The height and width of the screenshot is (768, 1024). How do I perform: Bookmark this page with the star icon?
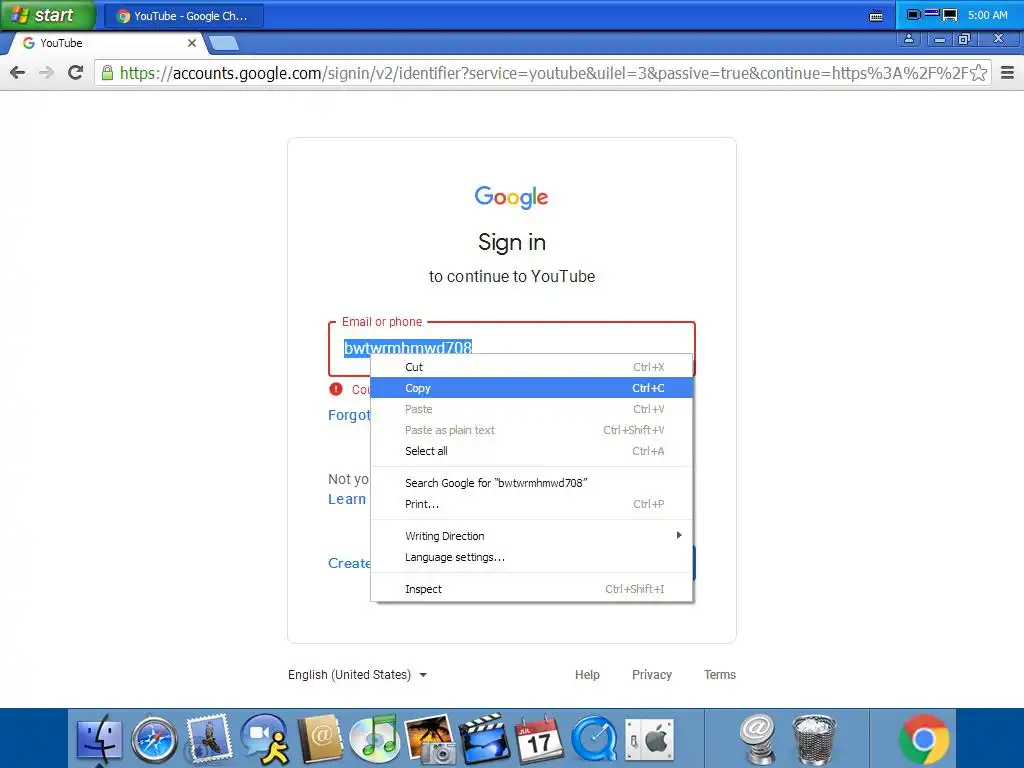coord(978,72)
